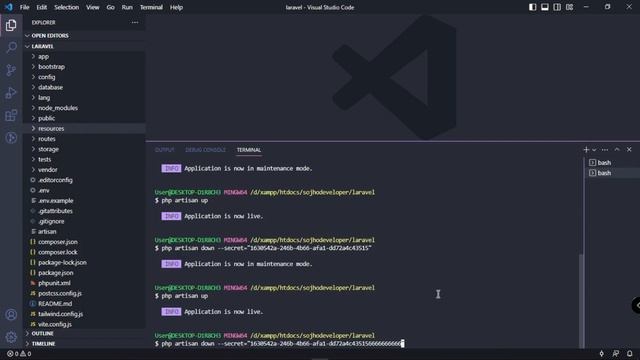Screen dimensions: 640x360
Task: Open composer.json file
Action: click(x=84, y=242)
